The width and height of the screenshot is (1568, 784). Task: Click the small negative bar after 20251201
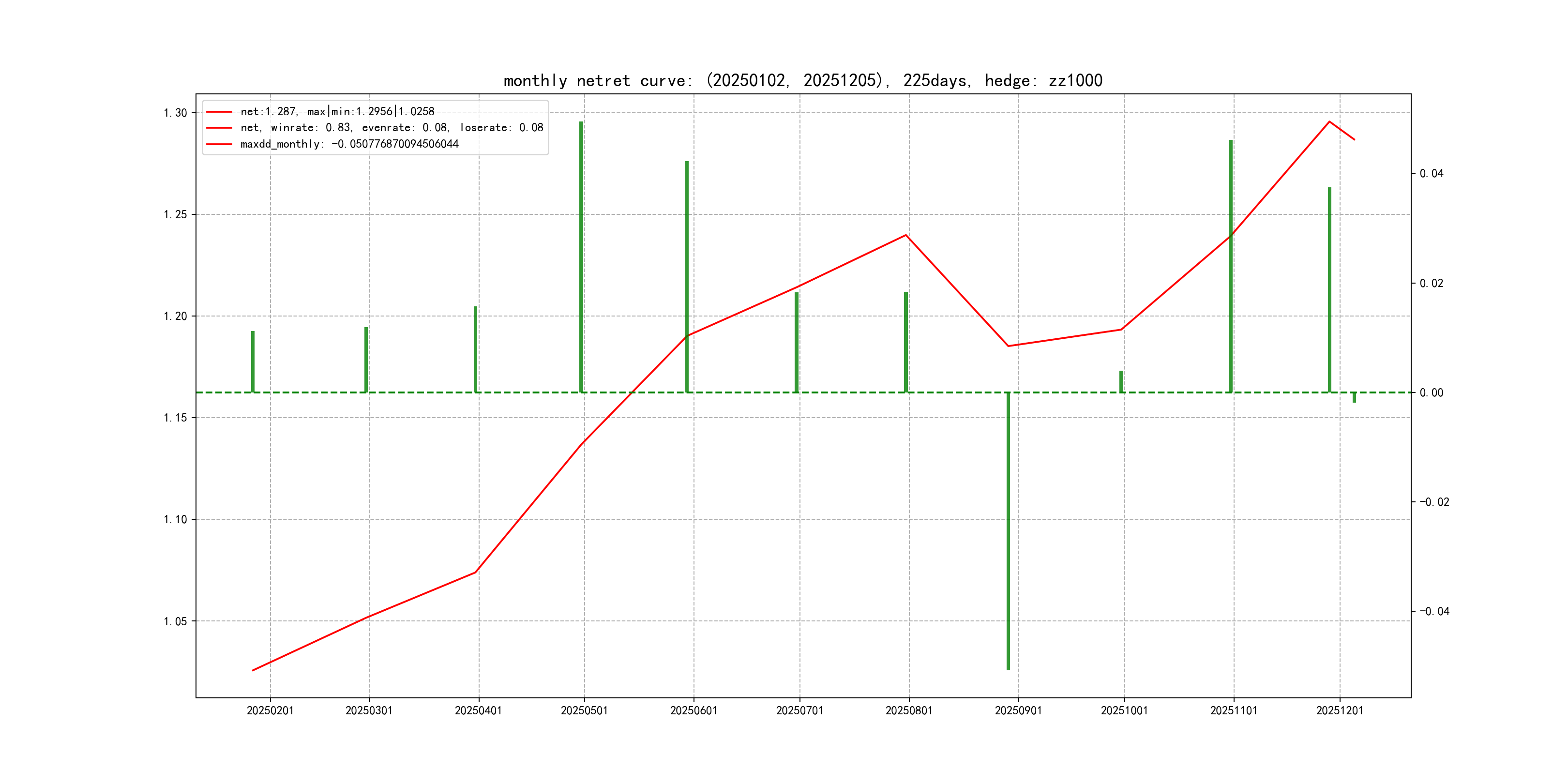click(1355, 397)
